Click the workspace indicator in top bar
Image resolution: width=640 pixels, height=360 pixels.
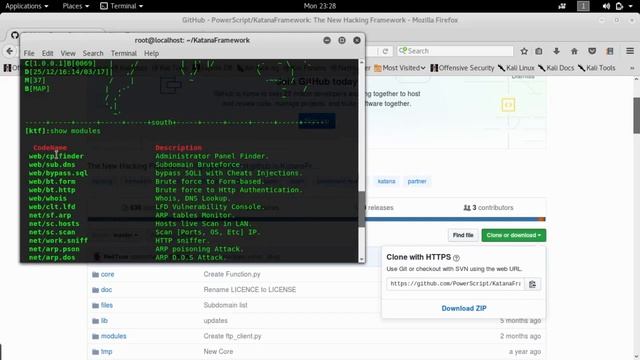point(583,6)
